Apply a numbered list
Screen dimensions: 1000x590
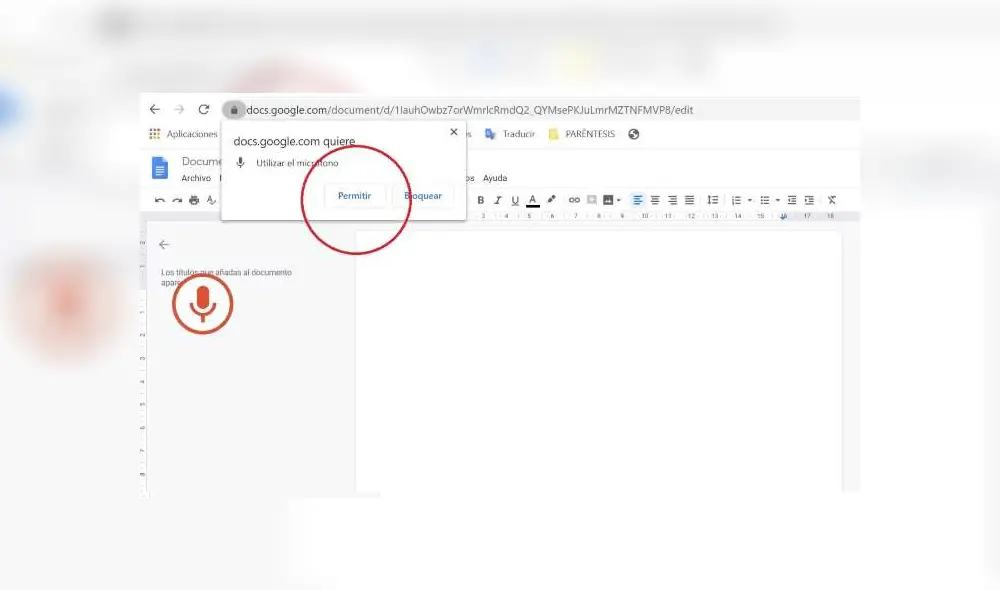click(x=737, y=200)
